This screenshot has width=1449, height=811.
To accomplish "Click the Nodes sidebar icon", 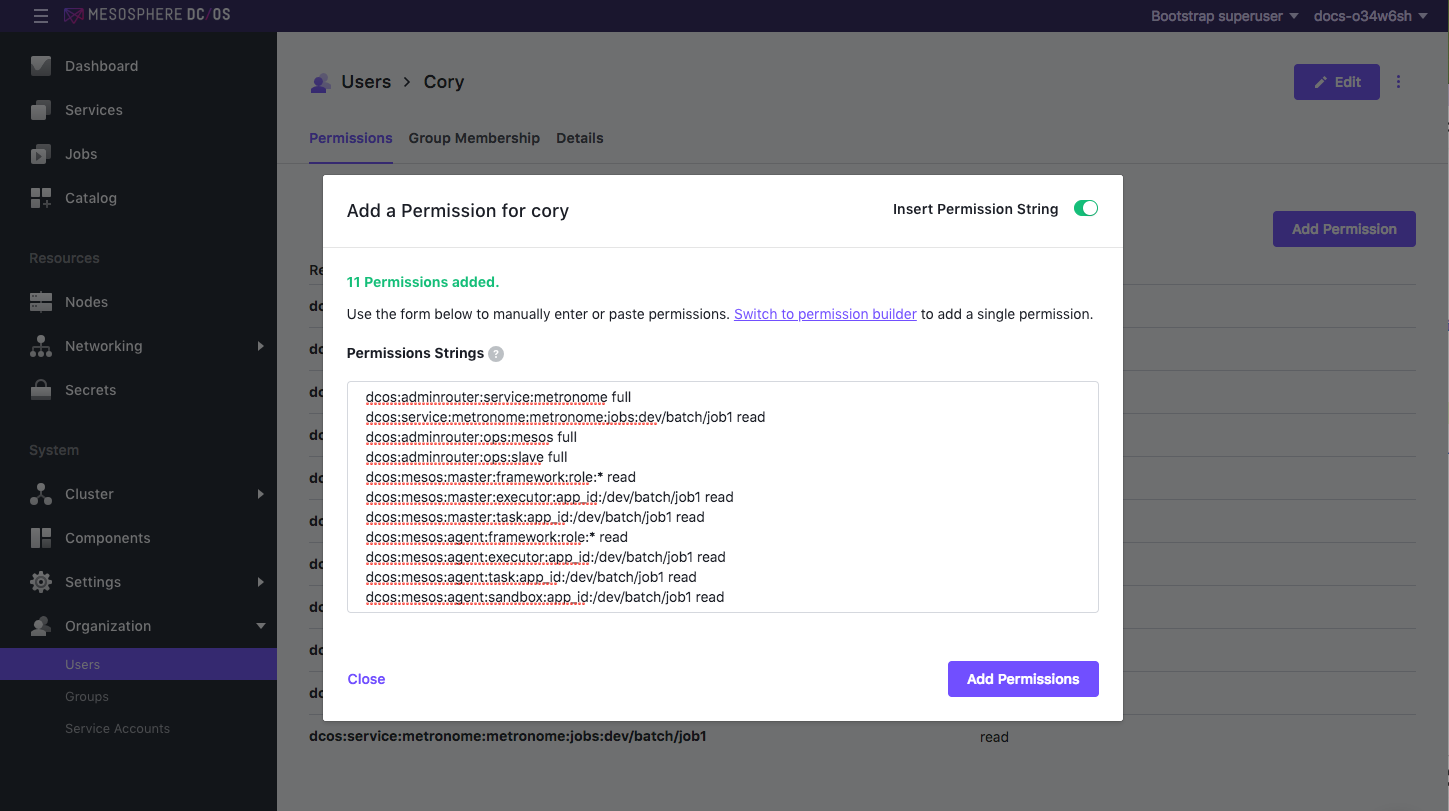I will click(x=41, y=302).
